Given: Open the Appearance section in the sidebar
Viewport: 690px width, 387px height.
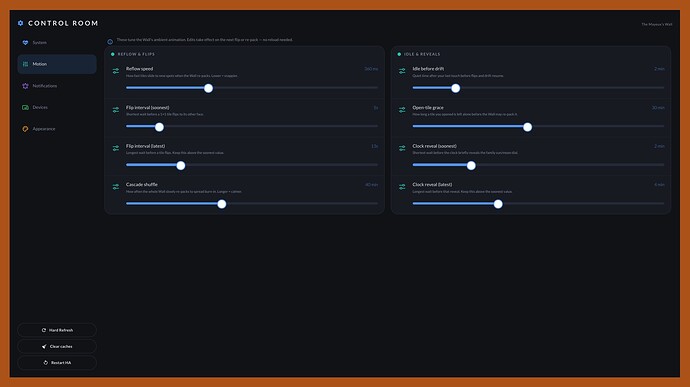Looking at the screenshot, I should 57,129.
